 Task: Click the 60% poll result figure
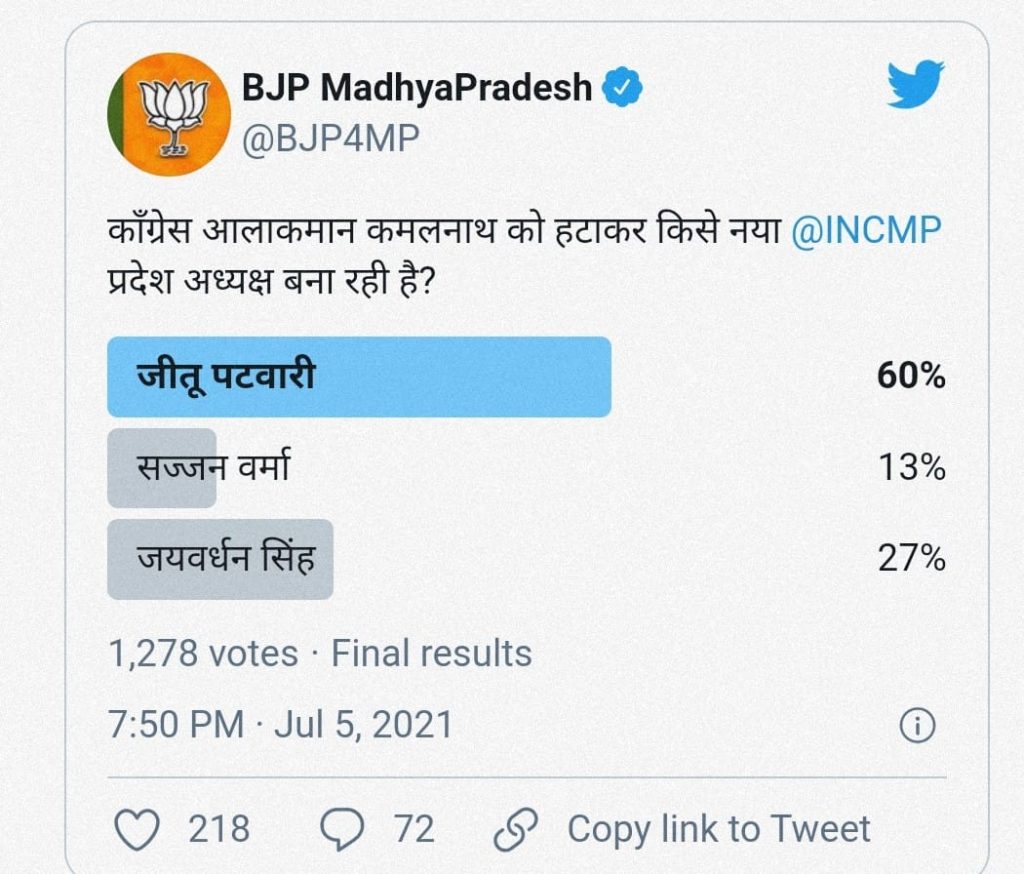click(x=911, y=377)
